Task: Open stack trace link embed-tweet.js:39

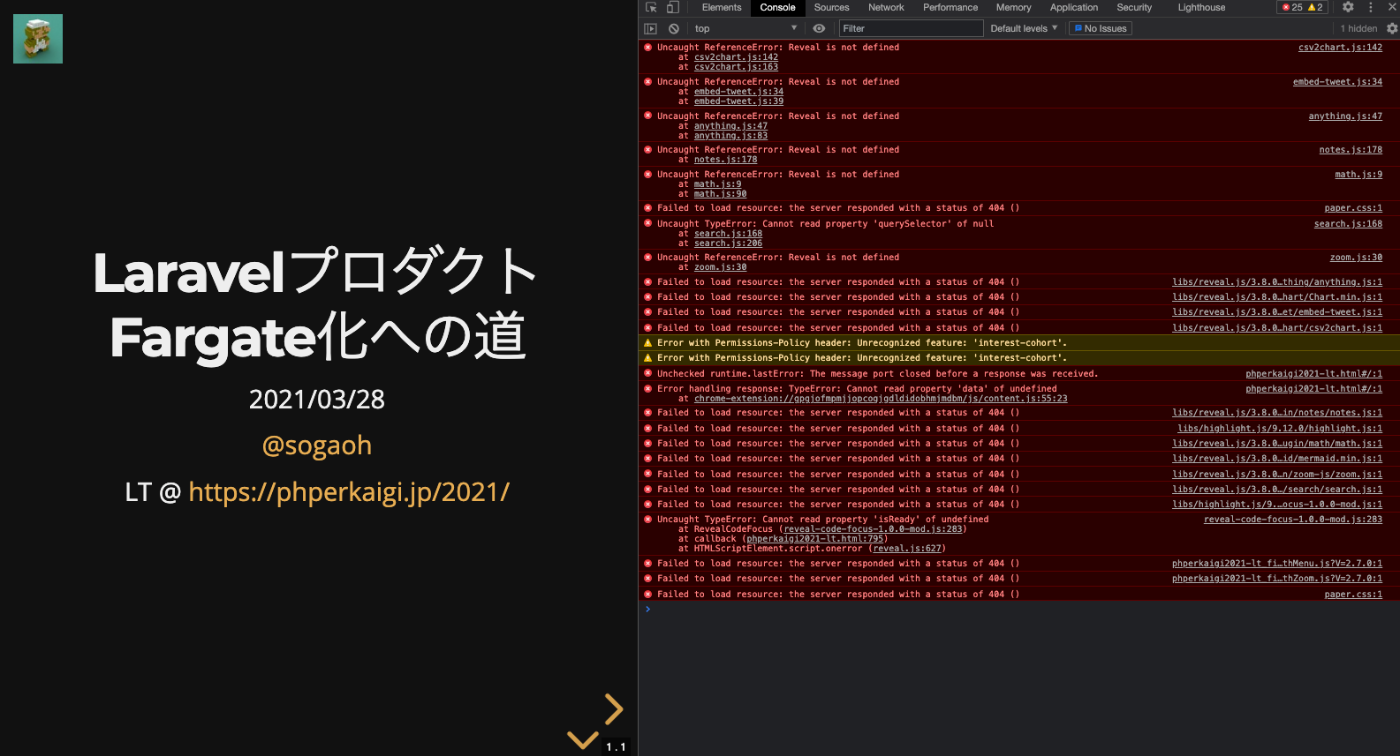Action: point(739,101)
